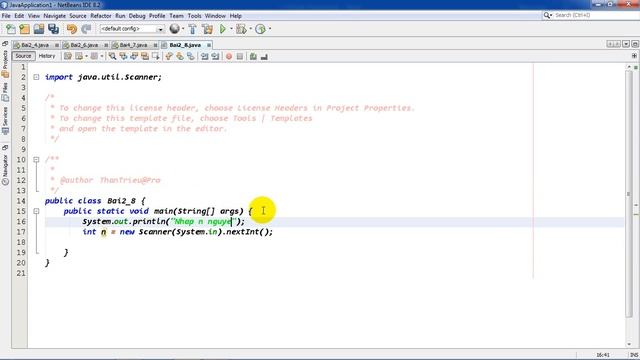Find previous occurrence icon

[123, 56]
